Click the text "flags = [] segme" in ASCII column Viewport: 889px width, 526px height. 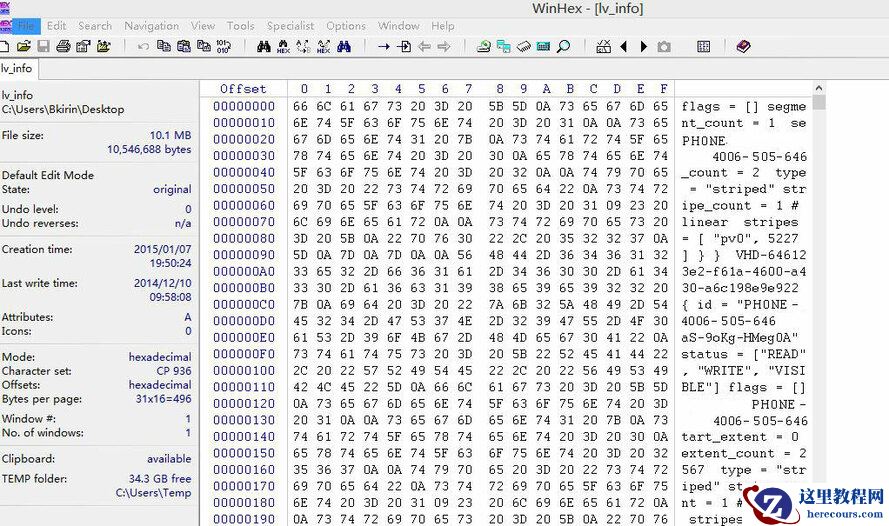pos(743,107)
